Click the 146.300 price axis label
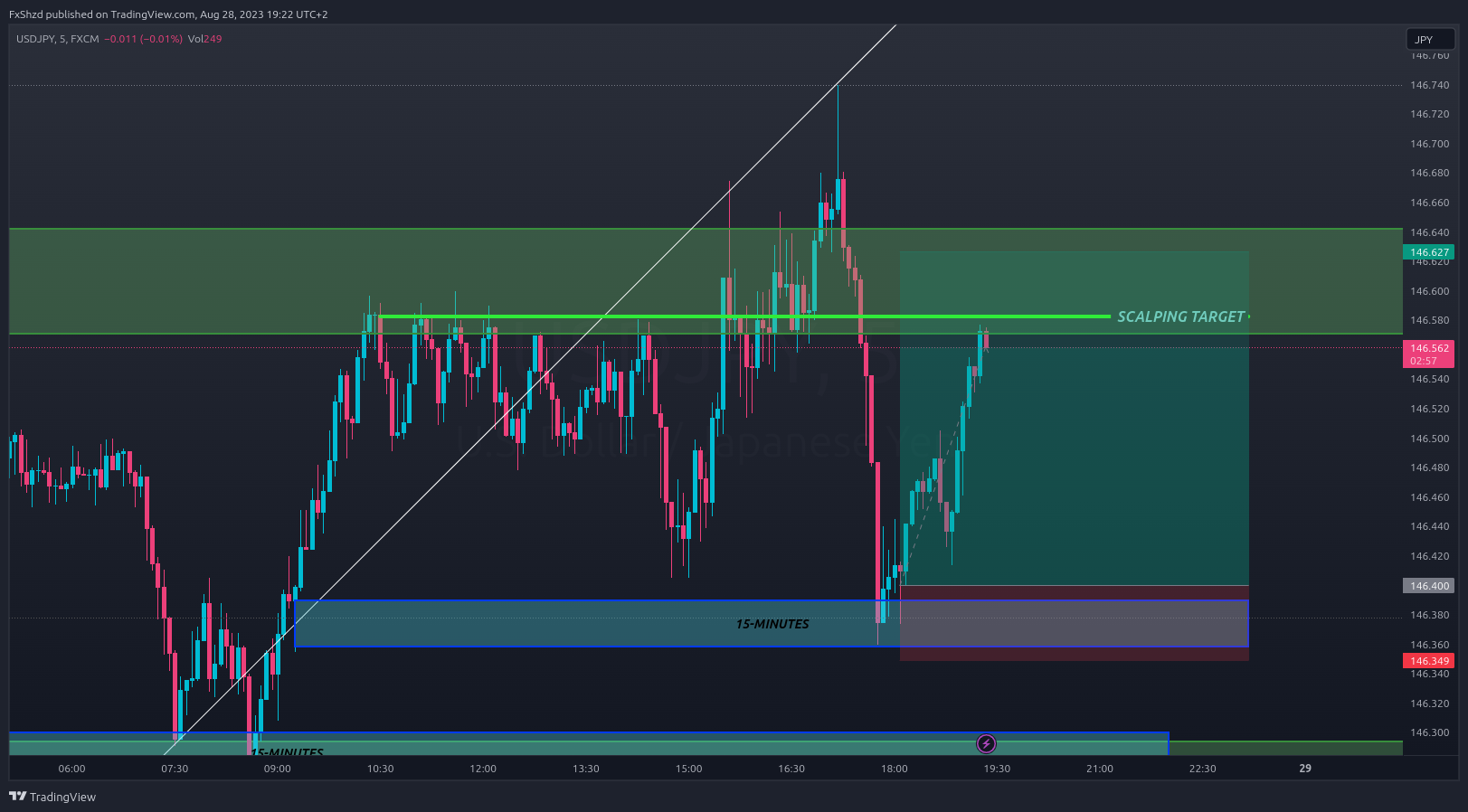Viewport: 1468px width, 812px height. pyautogui.click(x=1429, y=732)
